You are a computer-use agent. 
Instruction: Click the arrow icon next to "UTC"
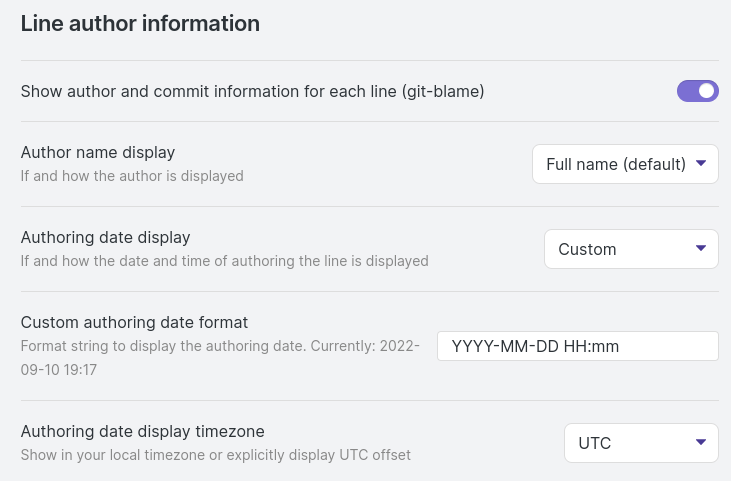(x=701, y=442)
